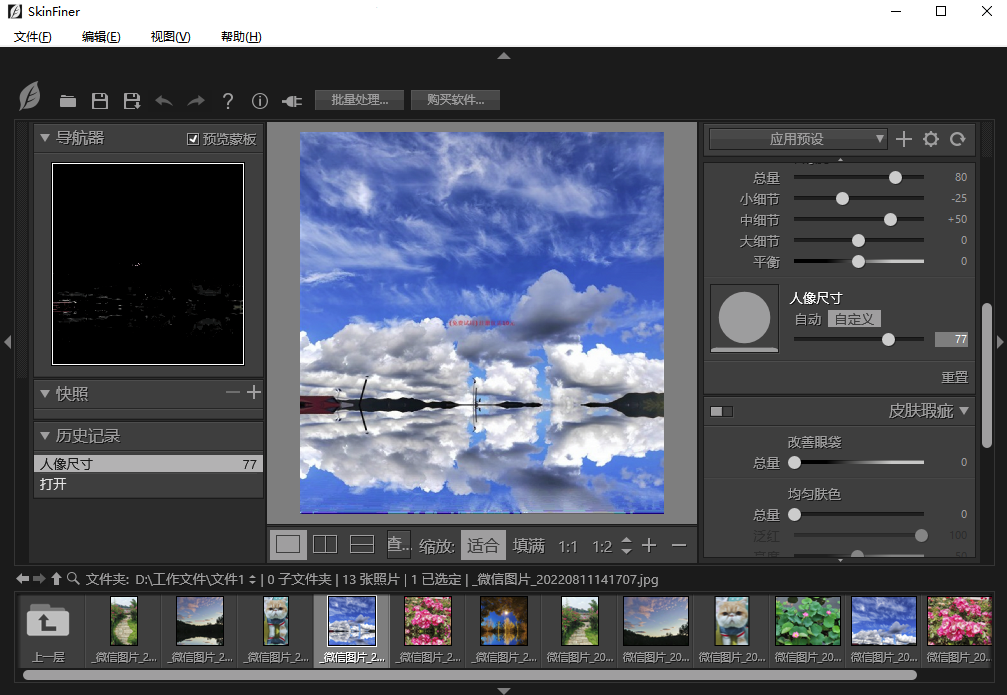The width and height of the screenshot is (1007, 695).
Task: Select 自动 portrait size mode
Action: pyautogui.click(x=808, y=319)
